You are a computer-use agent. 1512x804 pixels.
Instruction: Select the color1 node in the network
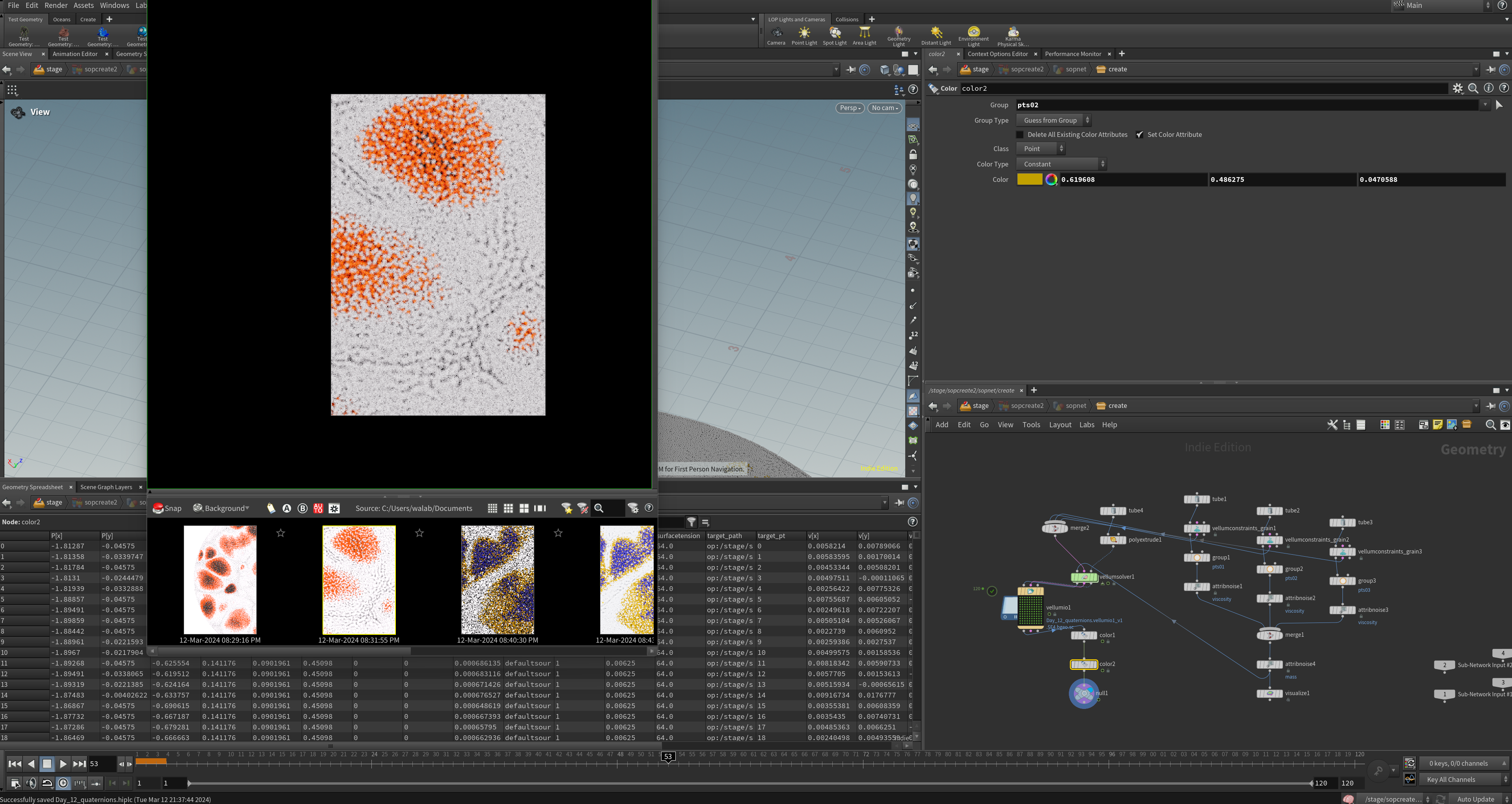click(x=1084, y=636)
